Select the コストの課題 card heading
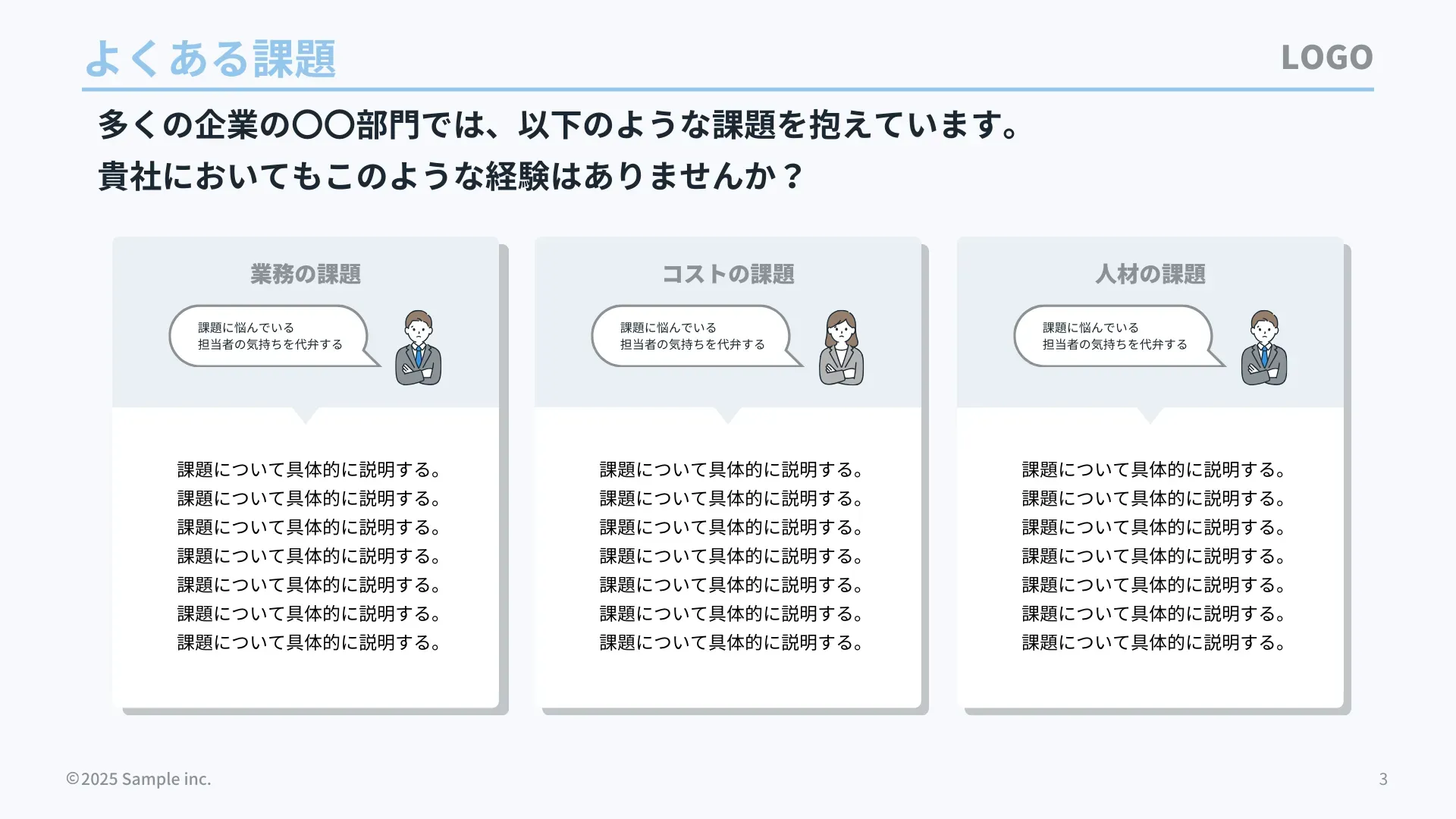 tap(728, 274)
